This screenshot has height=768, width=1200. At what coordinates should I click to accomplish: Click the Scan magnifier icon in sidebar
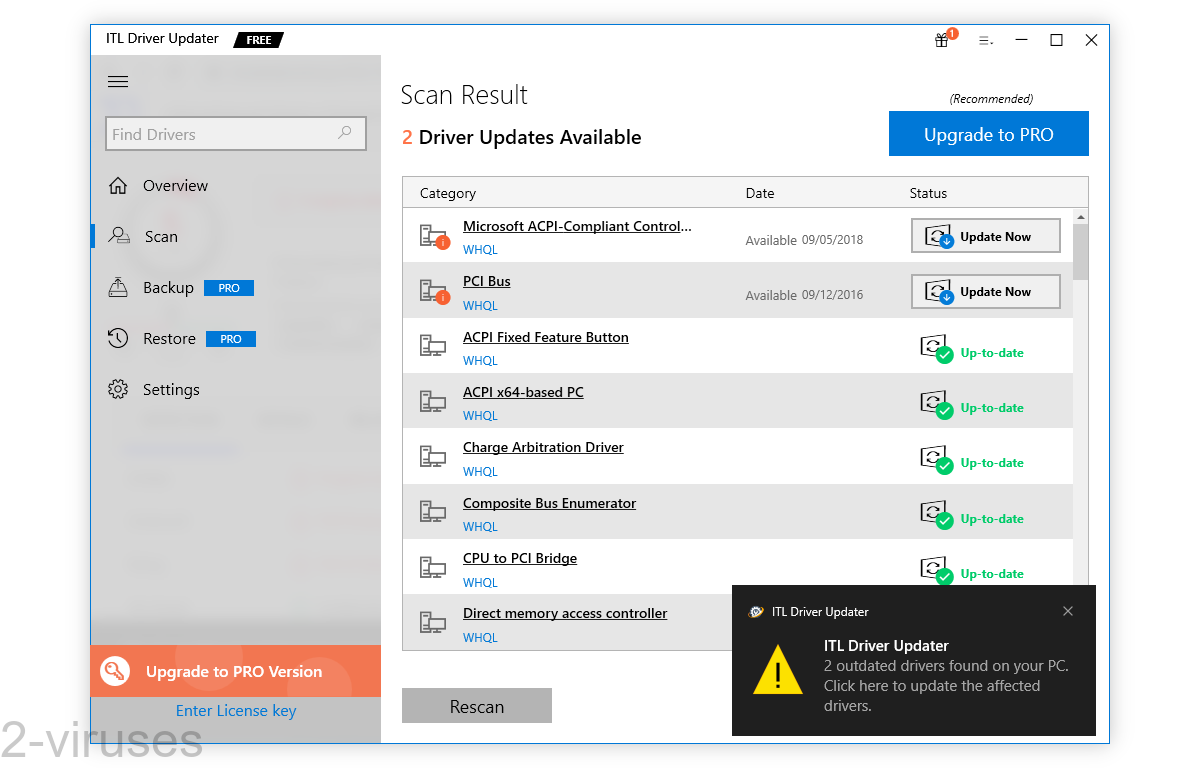[119, 236]
